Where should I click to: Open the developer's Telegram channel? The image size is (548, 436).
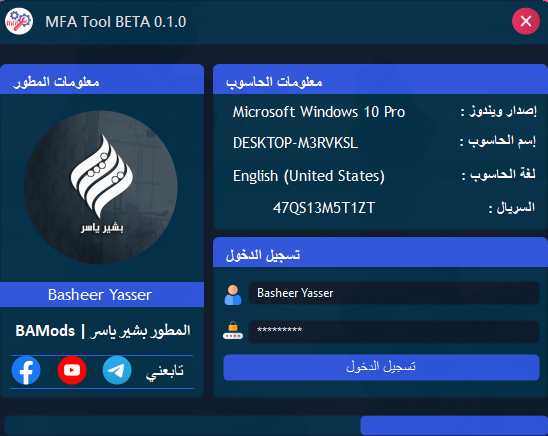click(x=117, y=370)
